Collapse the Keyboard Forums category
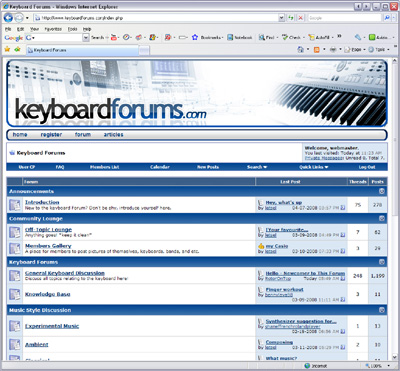This screenshot has width=400, height=371. point(382,262)
